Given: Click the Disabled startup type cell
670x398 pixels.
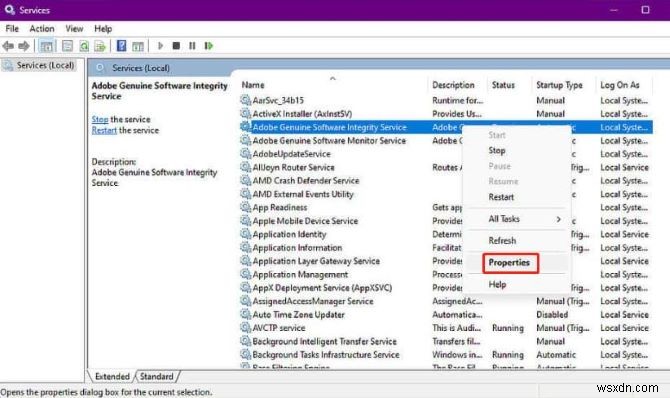Looking at the screenshot, I should [x=552, y=314].
